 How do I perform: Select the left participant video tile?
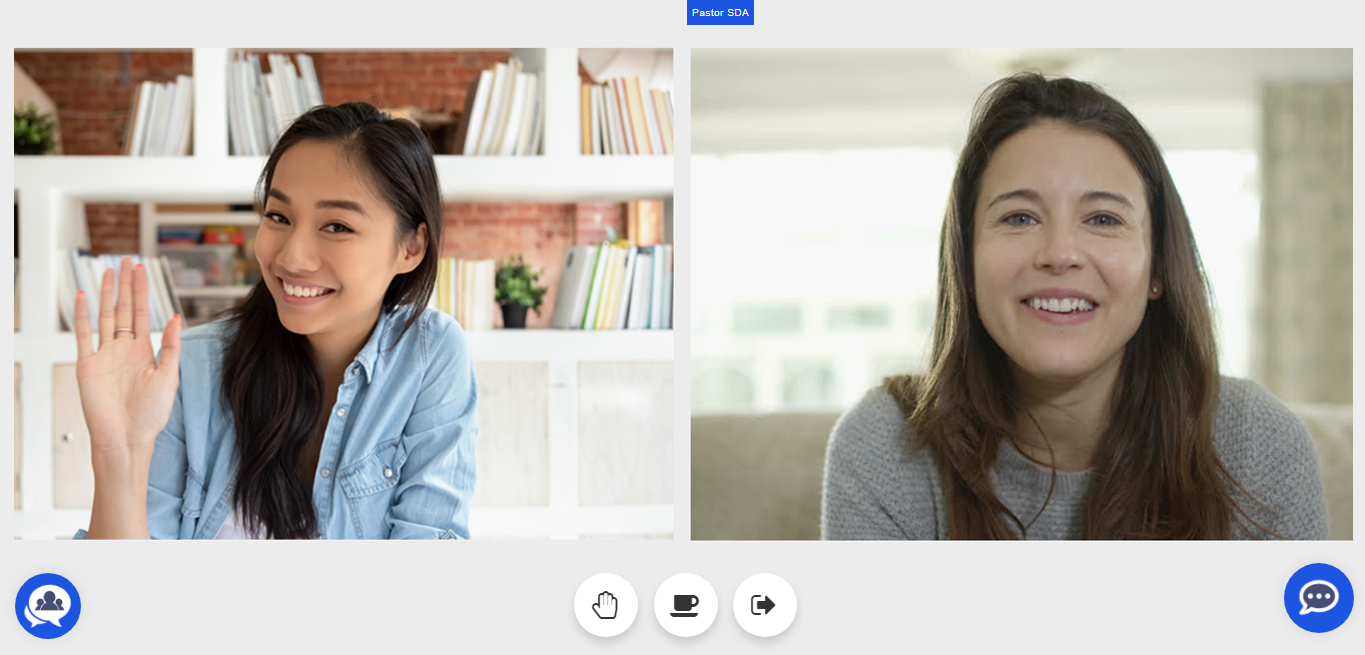coord(343,294)
